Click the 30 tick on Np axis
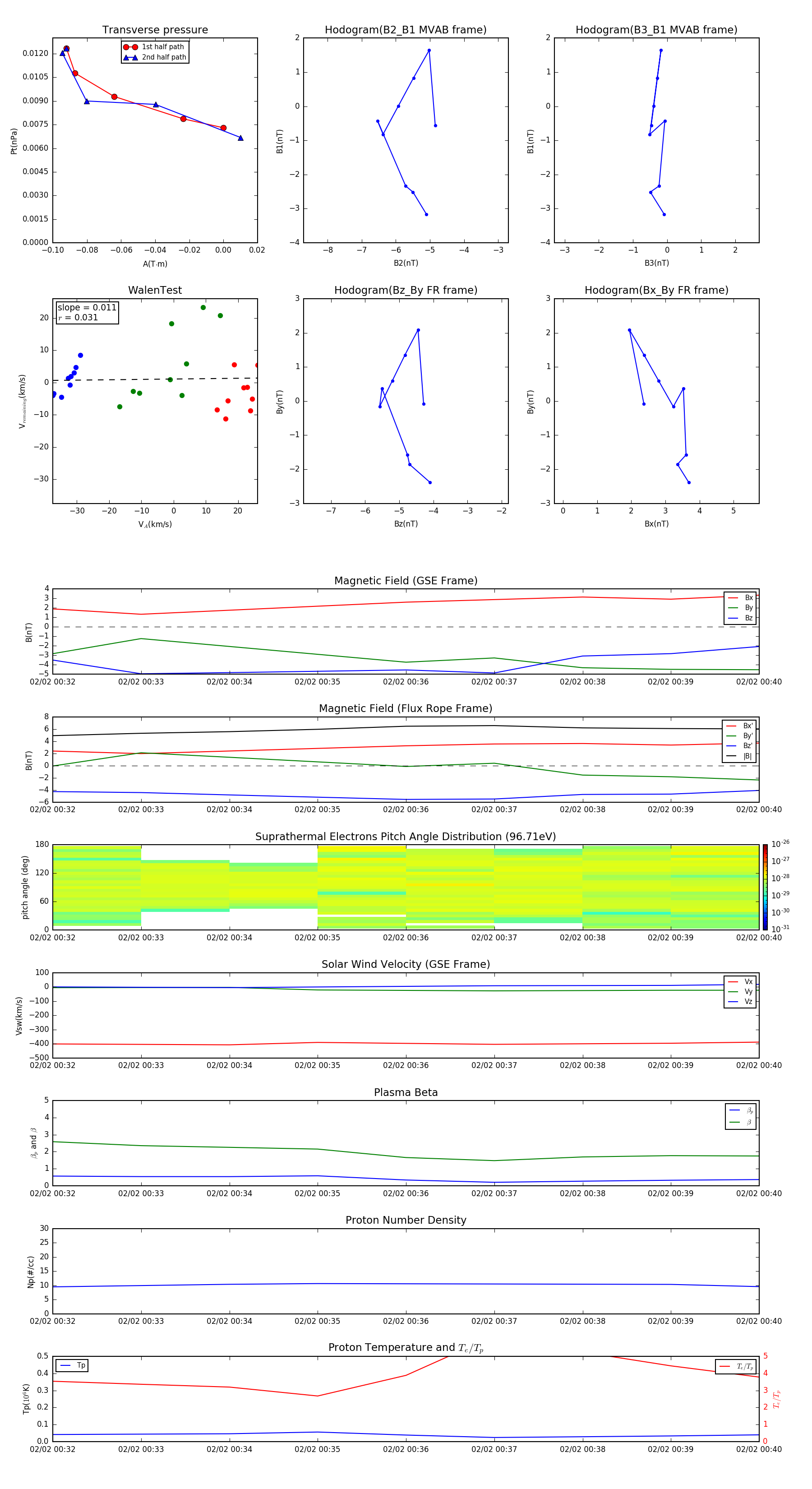 pos(44,1228)
